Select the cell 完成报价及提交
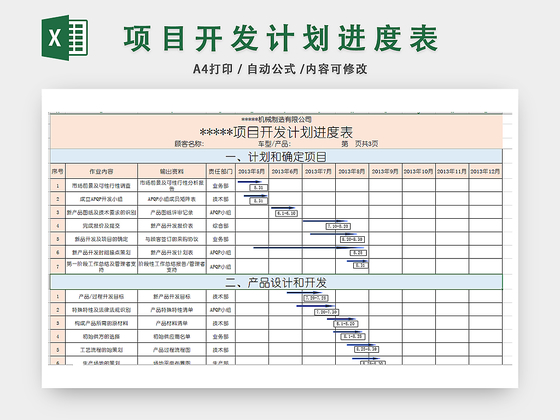The image size is (560, 420). click(x=101, y=226)
